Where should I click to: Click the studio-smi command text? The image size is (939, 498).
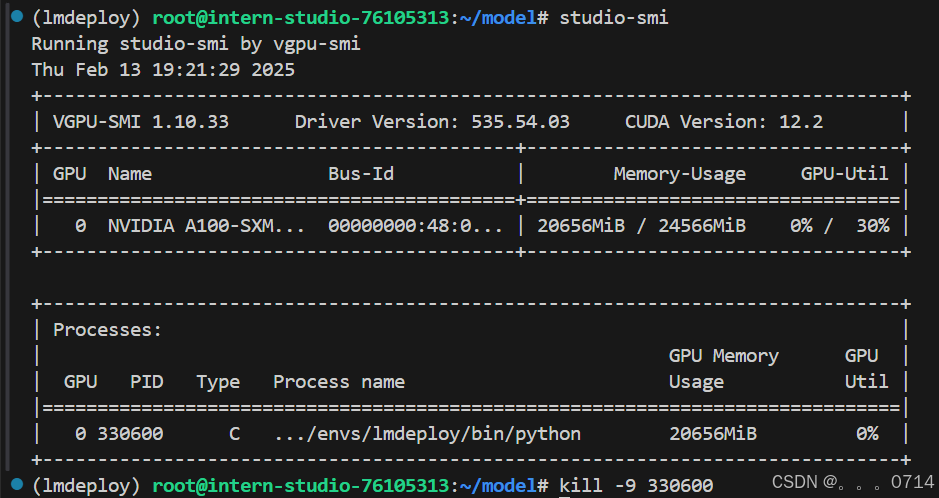tap(614, 18)
